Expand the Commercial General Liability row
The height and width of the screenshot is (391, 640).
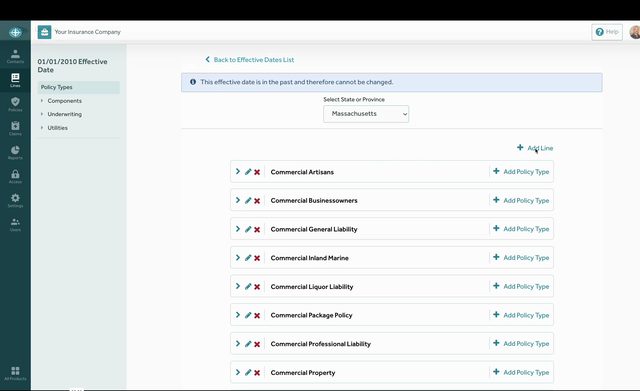point(238,229)
